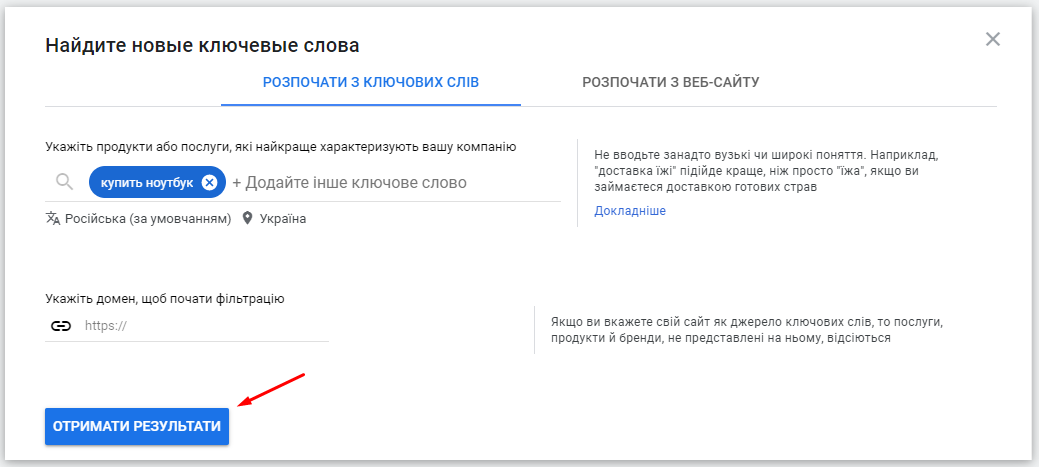Select the 'купить ноутбук' keyword chip
Image resolution: width=1039 pixels, height=467 pixels.
point(146,182)
